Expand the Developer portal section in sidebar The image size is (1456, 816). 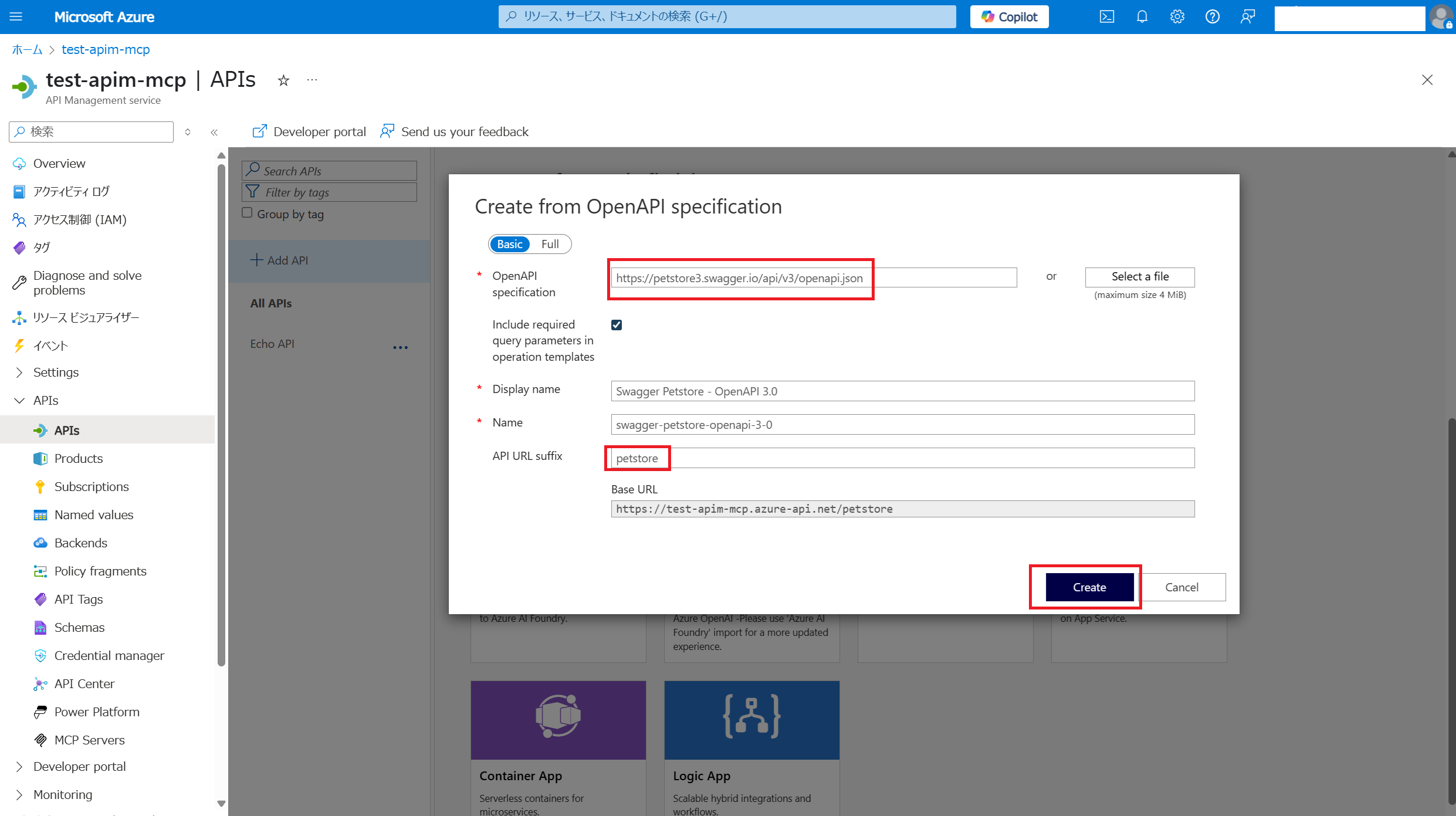click(79, 766)
